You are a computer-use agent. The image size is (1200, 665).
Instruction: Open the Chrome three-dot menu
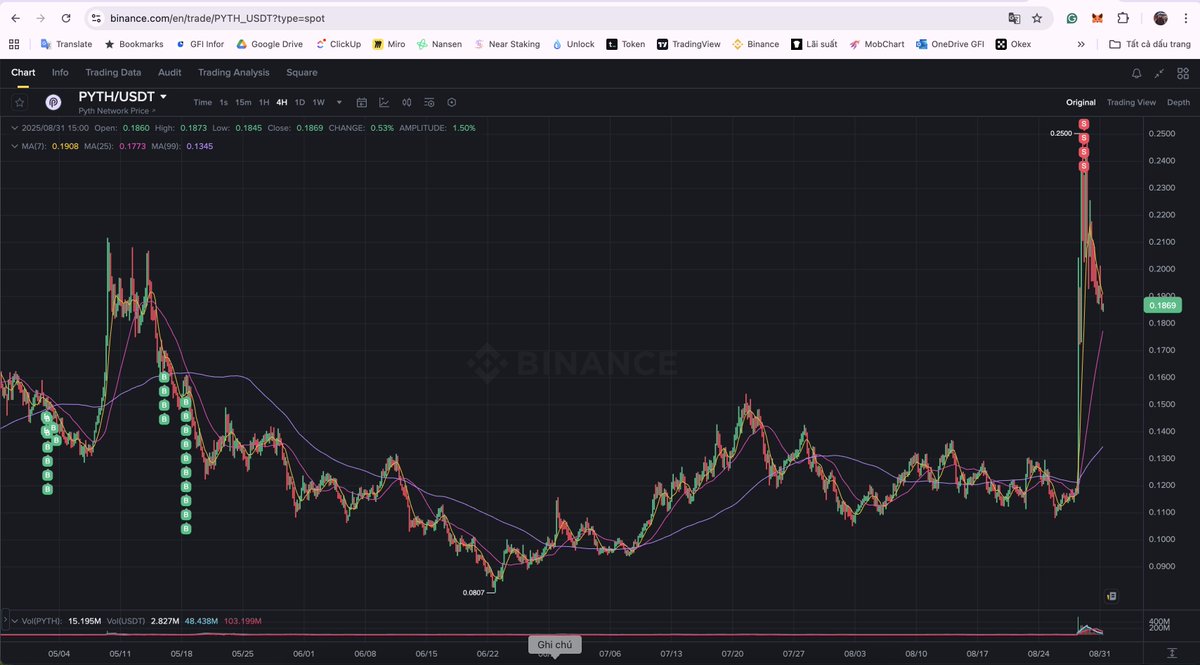(1185, 18)
